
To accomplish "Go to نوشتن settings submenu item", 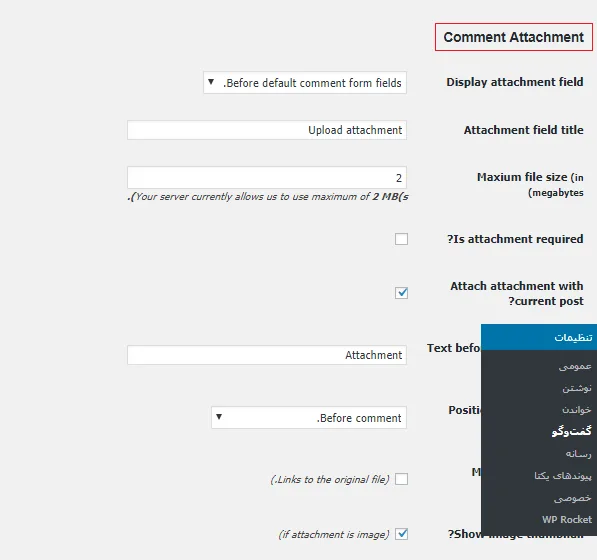I will pos(577,388).
